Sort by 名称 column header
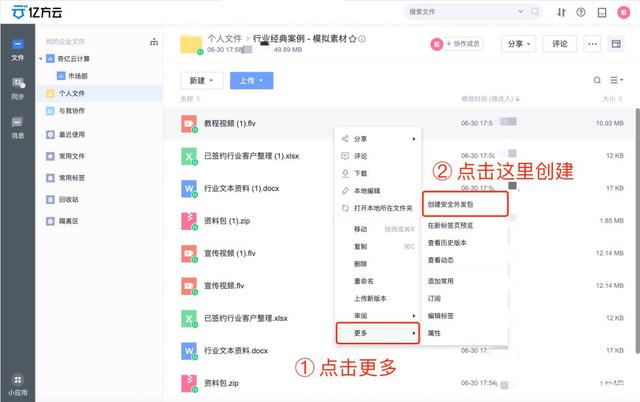 pyautogui.click(x=190, y=99)
